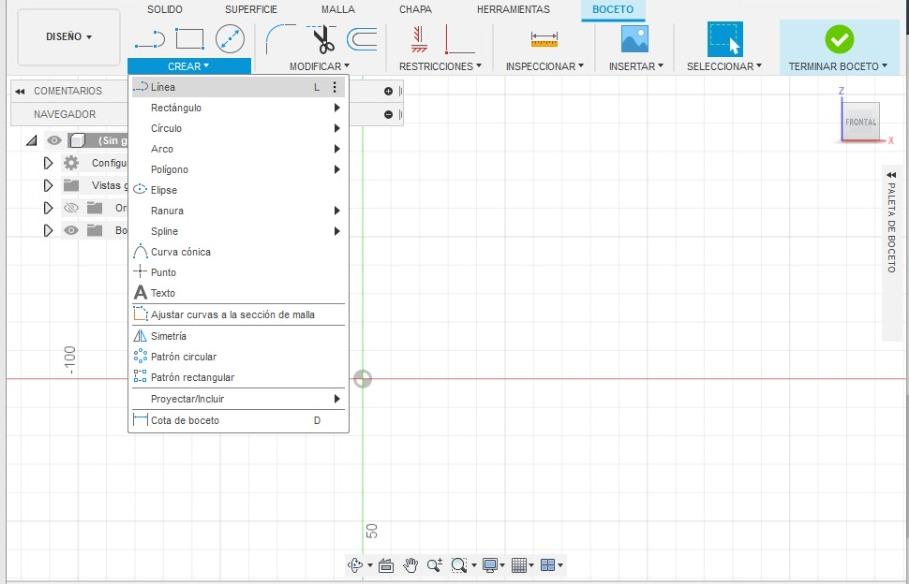Image resolution: width=909 pixels, height=584 pixels.
Task: Click the Select window selection icon
Action: pyautogui.click(x=725, y=39)
